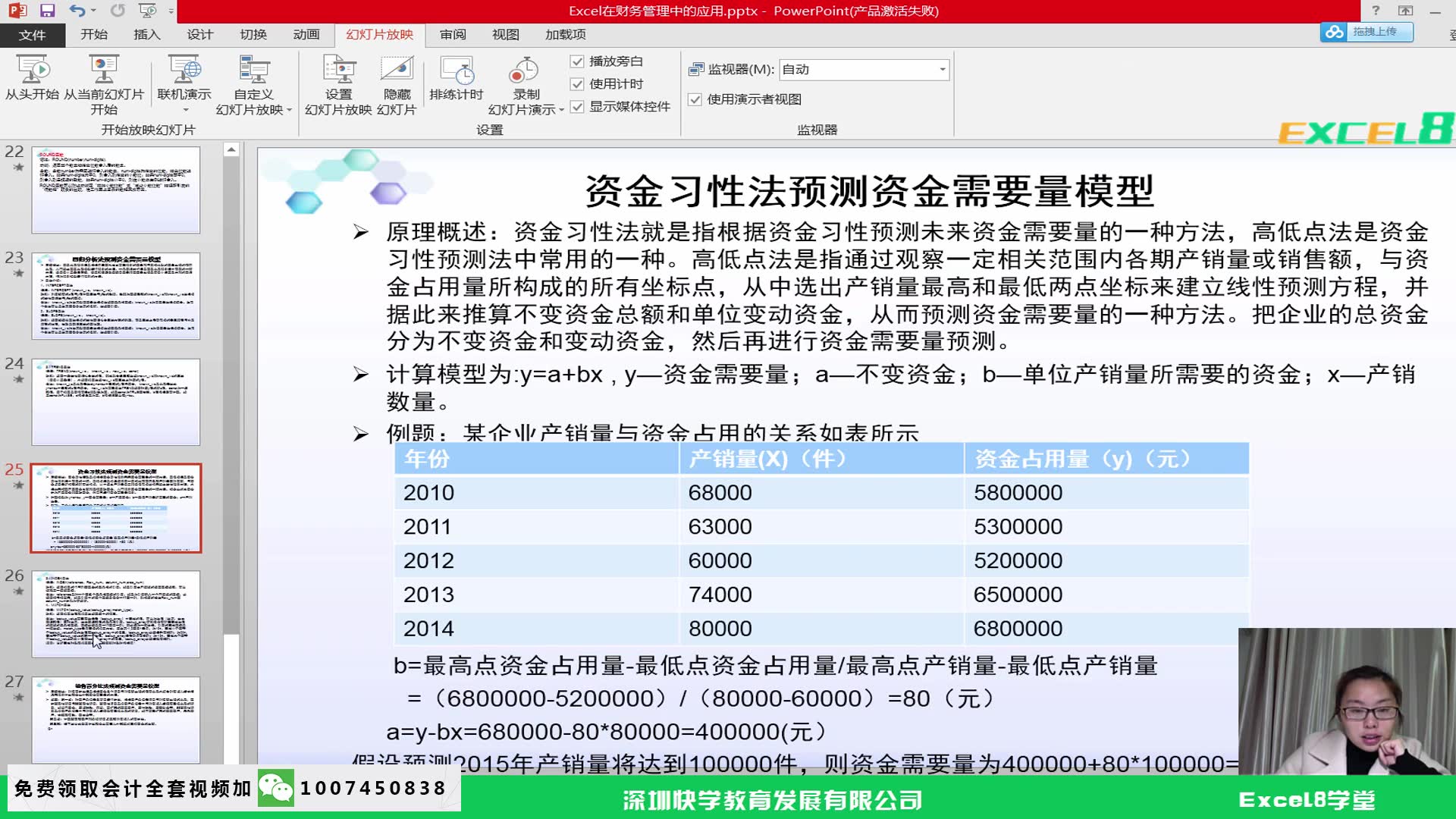Click the Save icon in Quick Access Toolbar
Image resolution: width=1456 pixels, height=819 pixels.
(x=47, y=10)
